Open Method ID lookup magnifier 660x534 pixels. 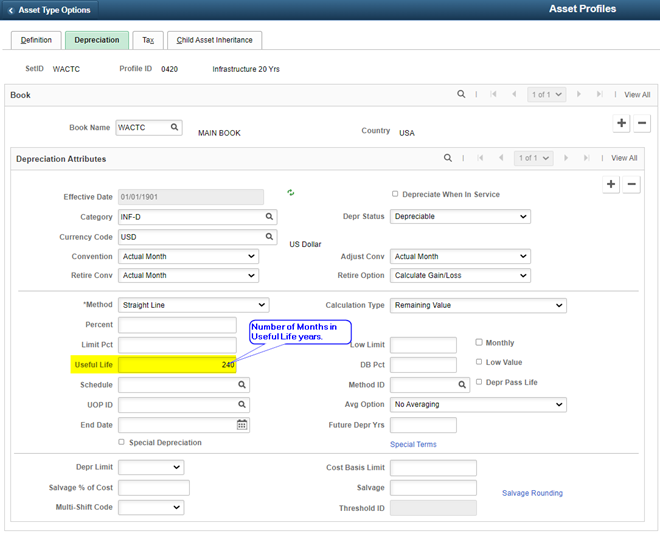tap(462, 385)
